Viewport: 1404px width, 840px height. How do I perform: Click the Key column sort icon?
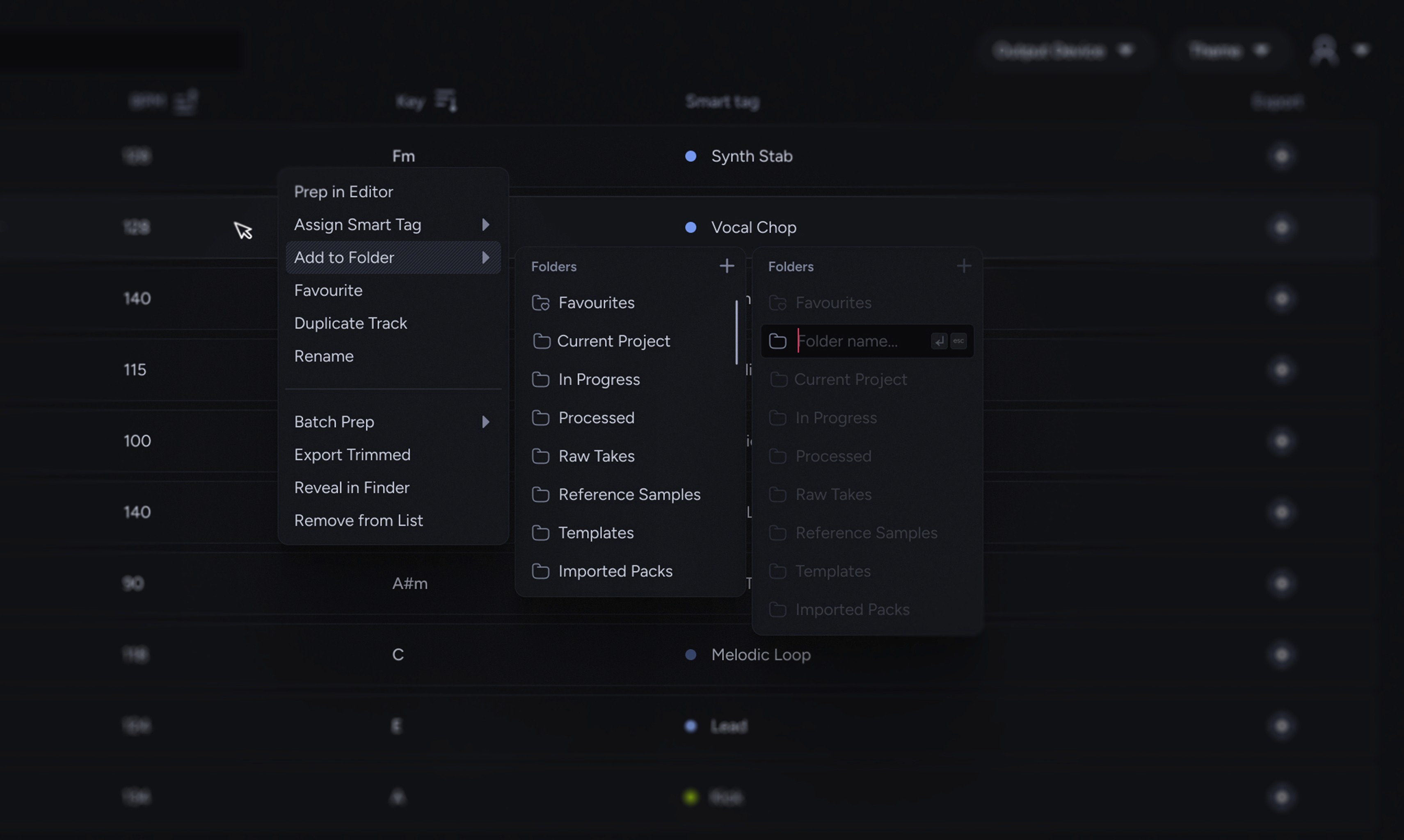click(446, 101)
